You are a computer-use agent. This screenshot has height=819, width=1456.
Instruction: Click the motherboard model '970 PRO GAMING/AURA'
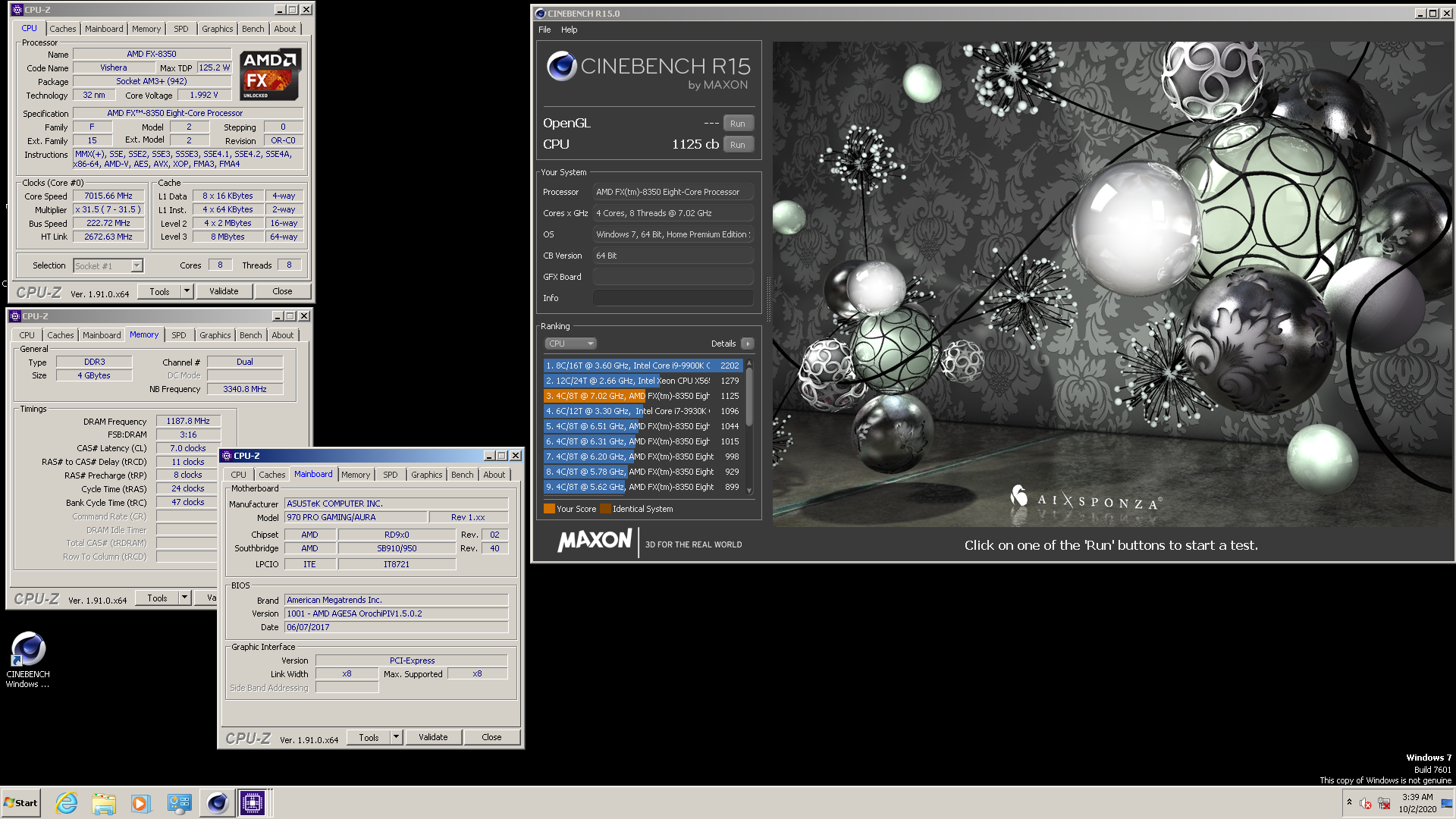[x=355, y=517]
